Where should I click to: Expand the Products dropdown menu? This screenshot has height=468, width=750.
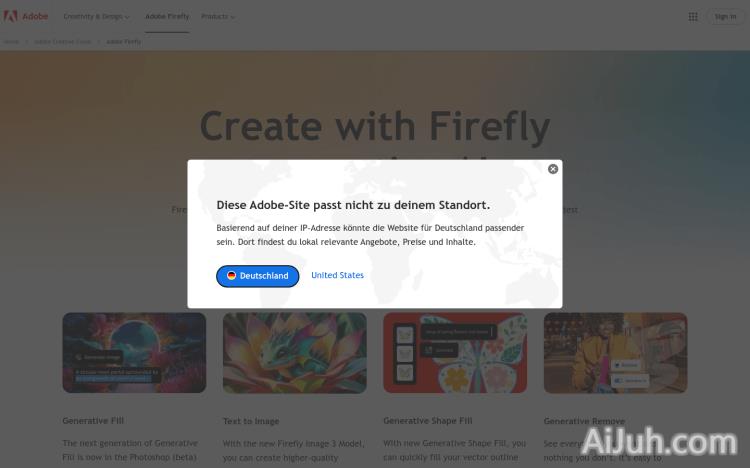[218, 17]
